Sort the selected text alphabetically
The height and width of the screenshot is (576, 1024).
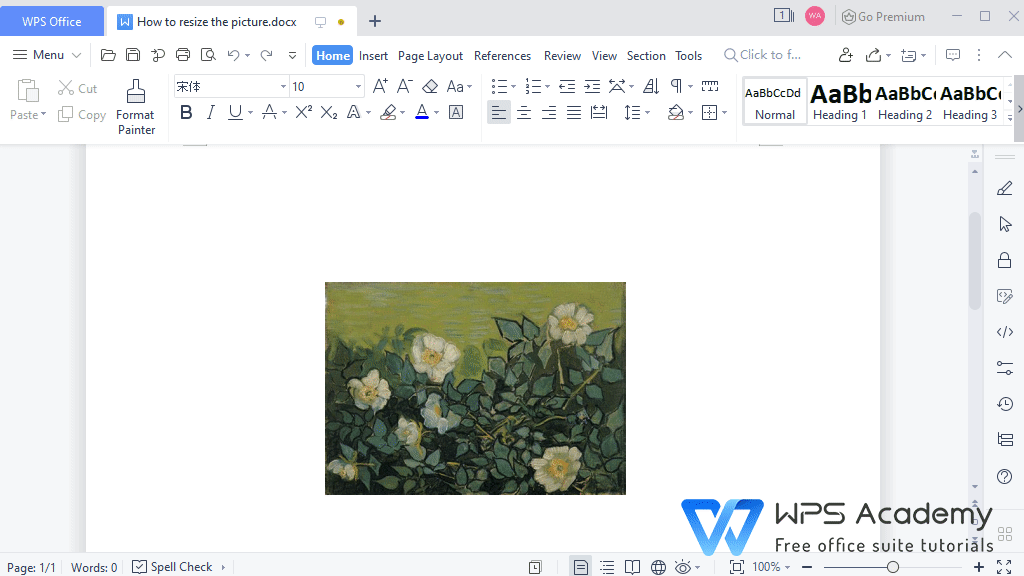point(651,86)
